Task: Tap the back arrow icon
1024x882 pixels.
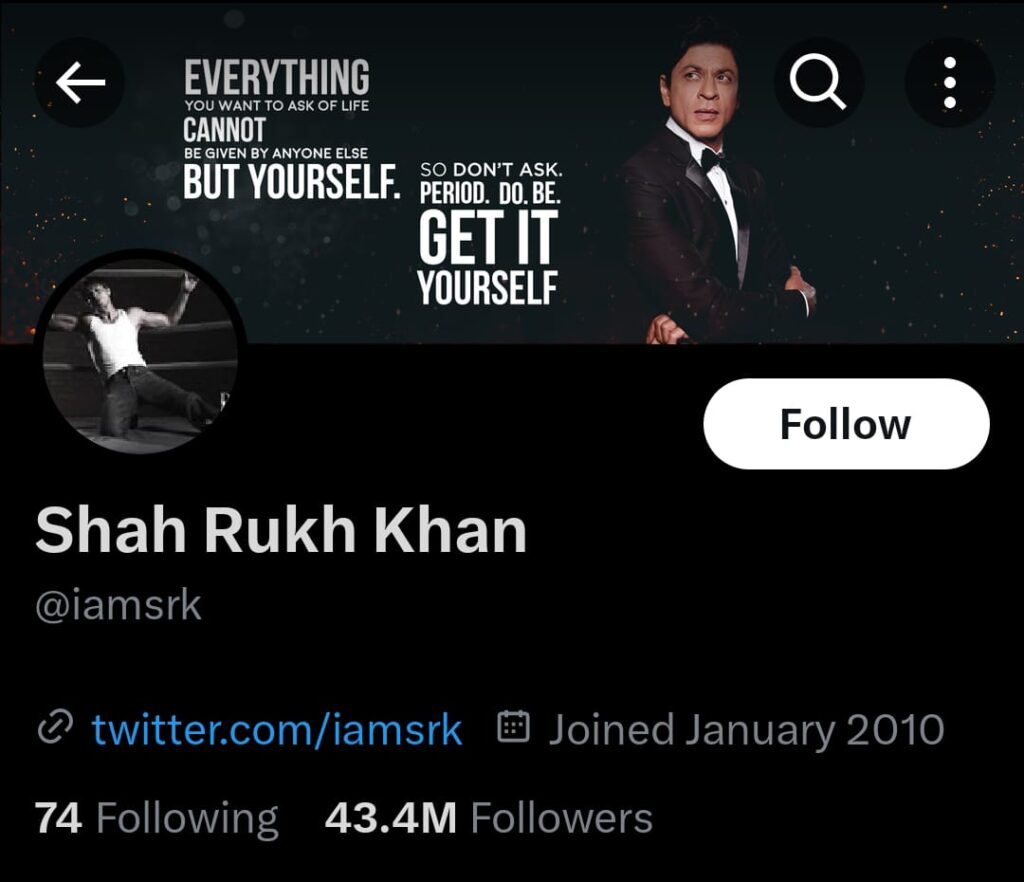Action: pos(80,84)
